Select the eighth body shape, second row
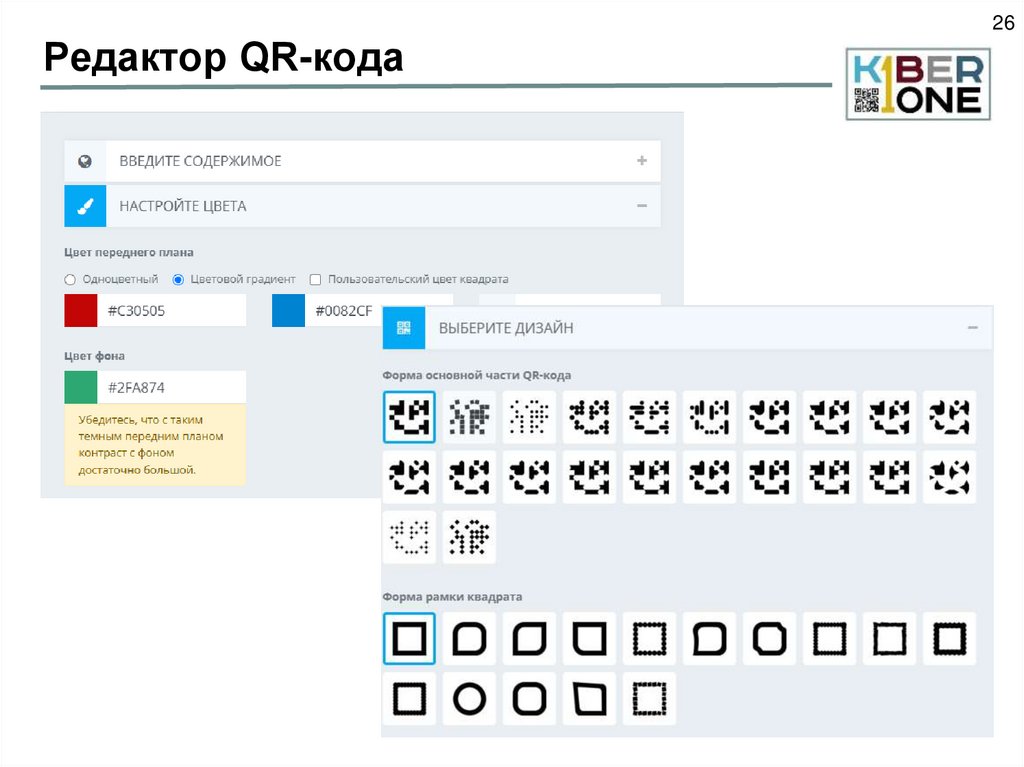This screenshot has width=1024, height=767. point(830,477)
